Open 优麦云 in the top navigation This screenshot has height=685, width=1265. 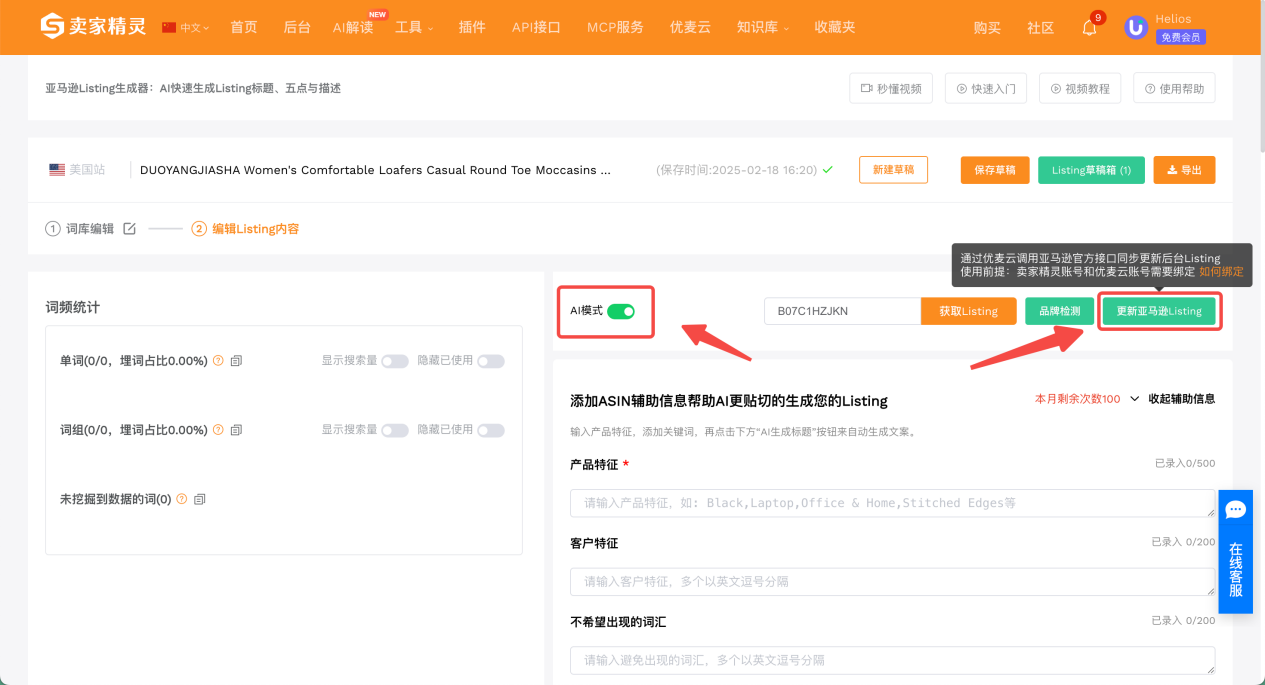690,28
